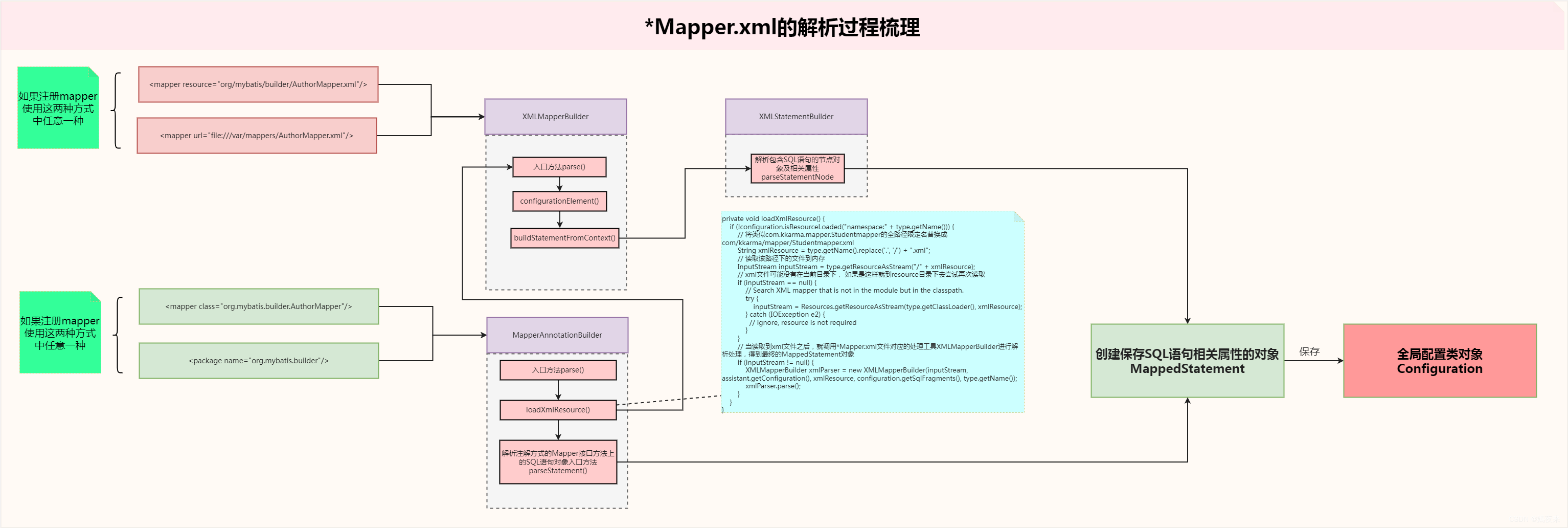The height and width of the screenshot is (528, 1568).
Task: Select the red Configuration box
Action: (x=1440, y=361)
